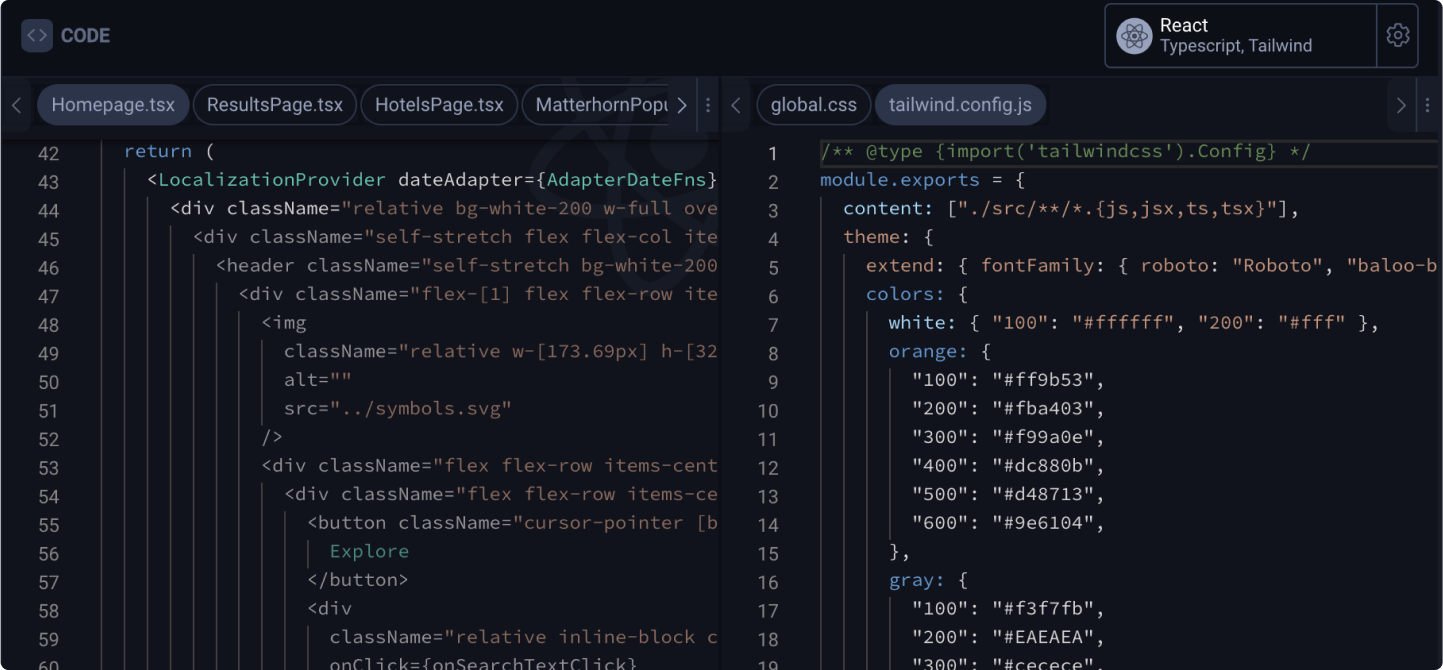Switch to the global.css tab
Image resolution: width=1443 pixels, height=670 pixels.
(x=813, y=105)
